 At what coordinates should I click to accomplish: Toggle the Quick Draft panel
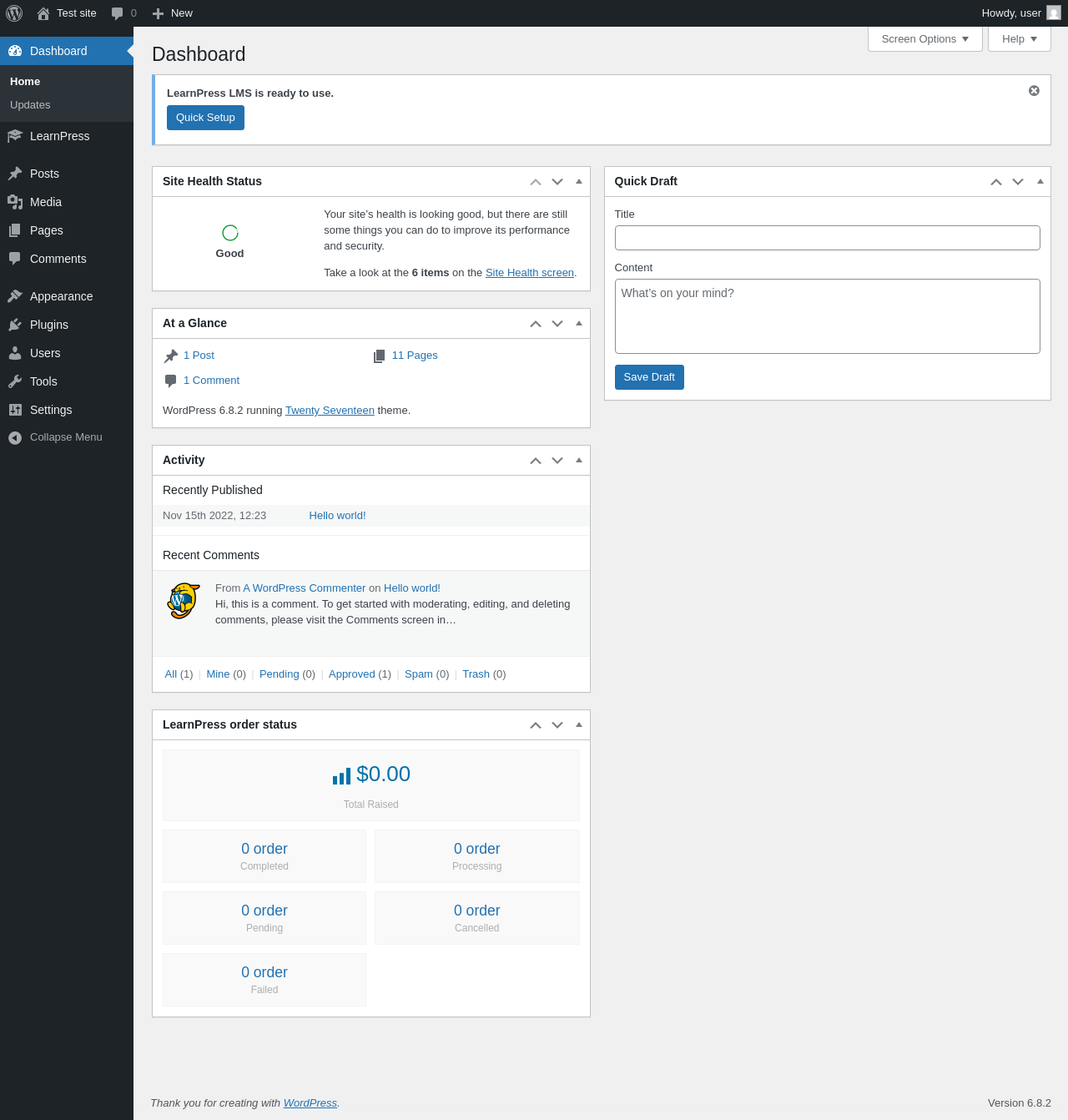click(x=1040, y=181)
